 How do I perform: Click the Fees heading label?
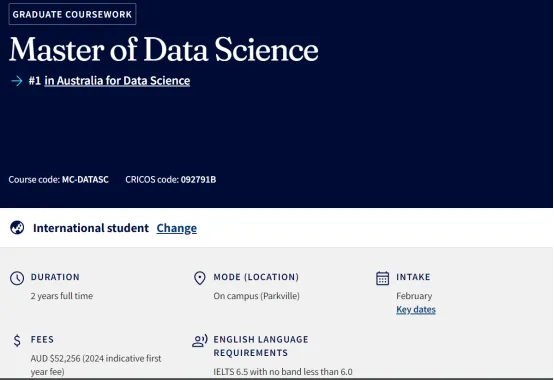click(42, 339)
